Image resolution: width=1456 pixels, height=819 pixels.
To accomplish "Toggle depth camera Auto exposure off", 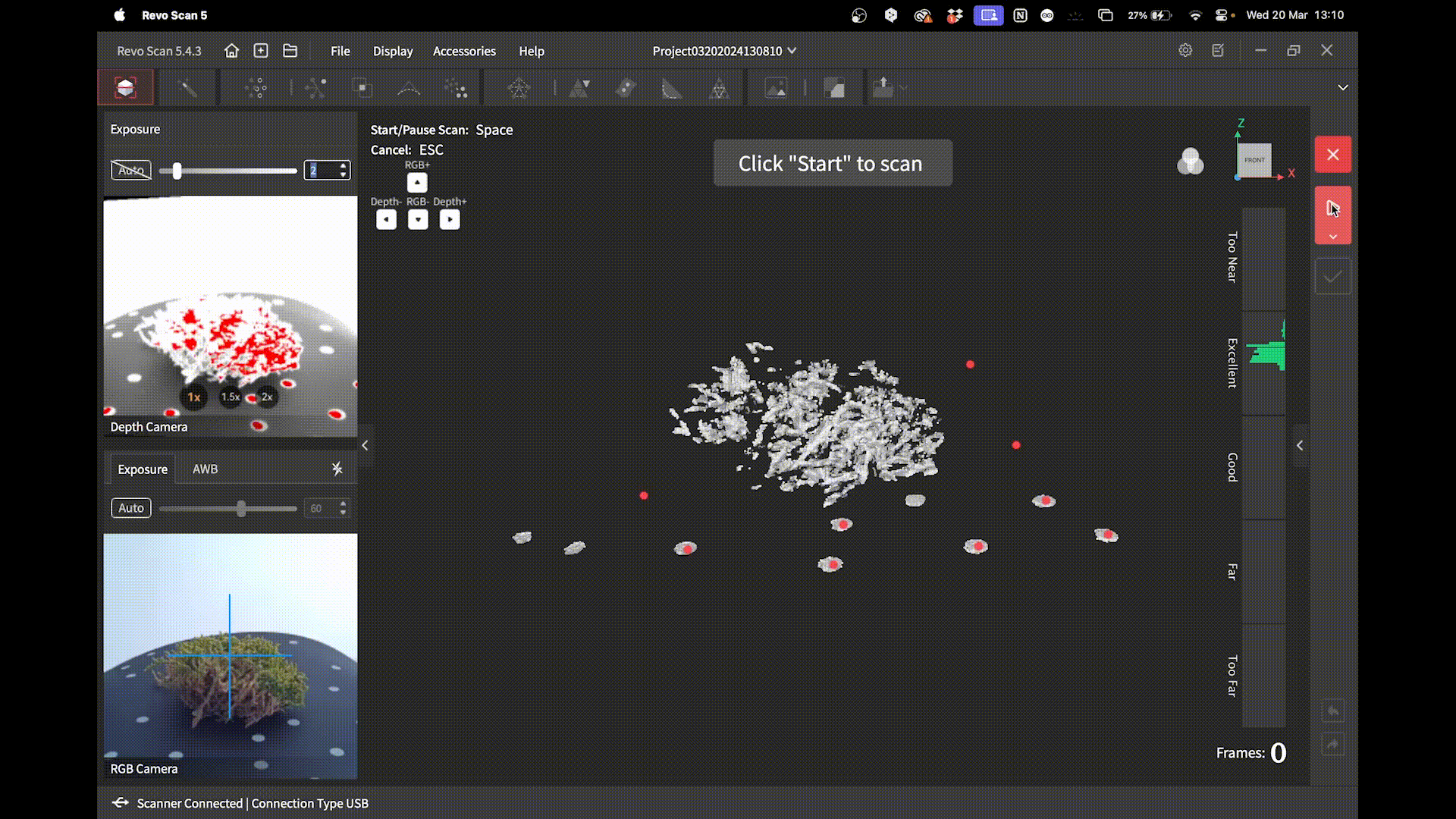I will point(131,171).
